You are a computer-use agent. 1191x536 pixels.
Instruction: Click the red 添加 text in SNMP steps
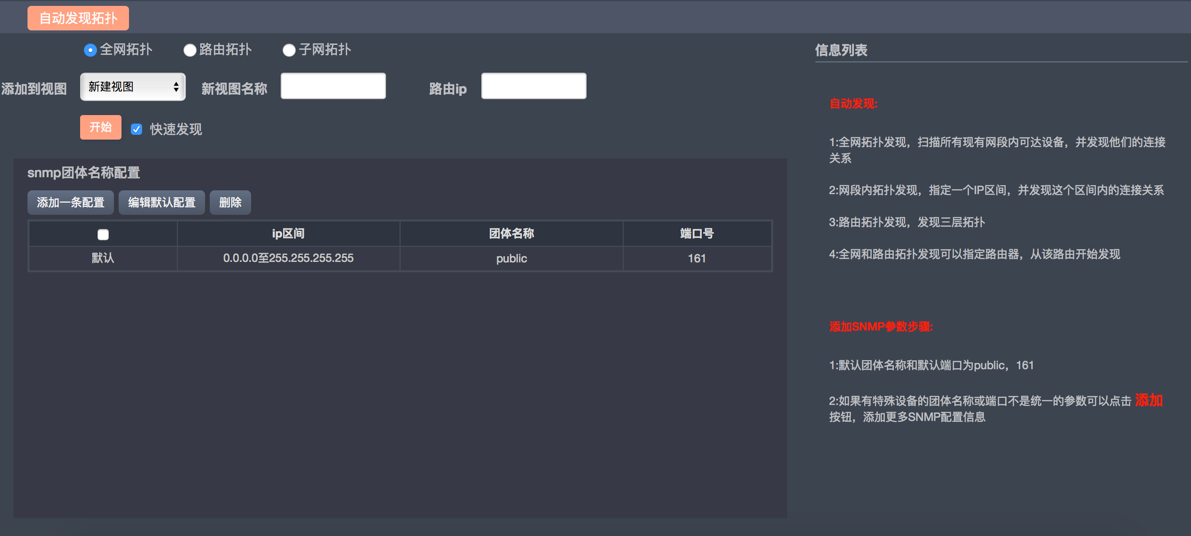[1148, 400]
